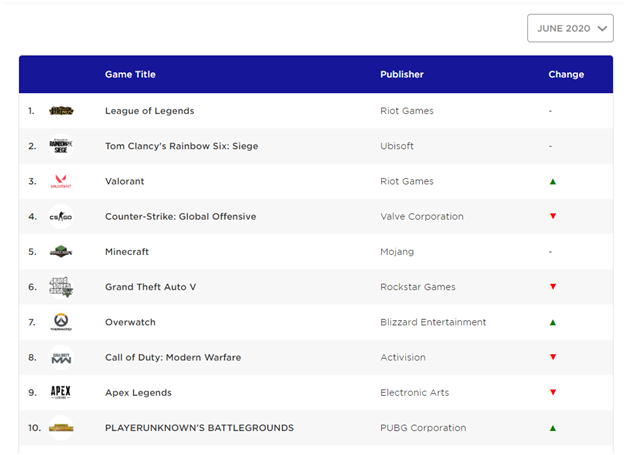Click Counter-Strike's red down arrow
Image resolution: width=627 pixels, height=455 pixels.
(x=553, y=216)
